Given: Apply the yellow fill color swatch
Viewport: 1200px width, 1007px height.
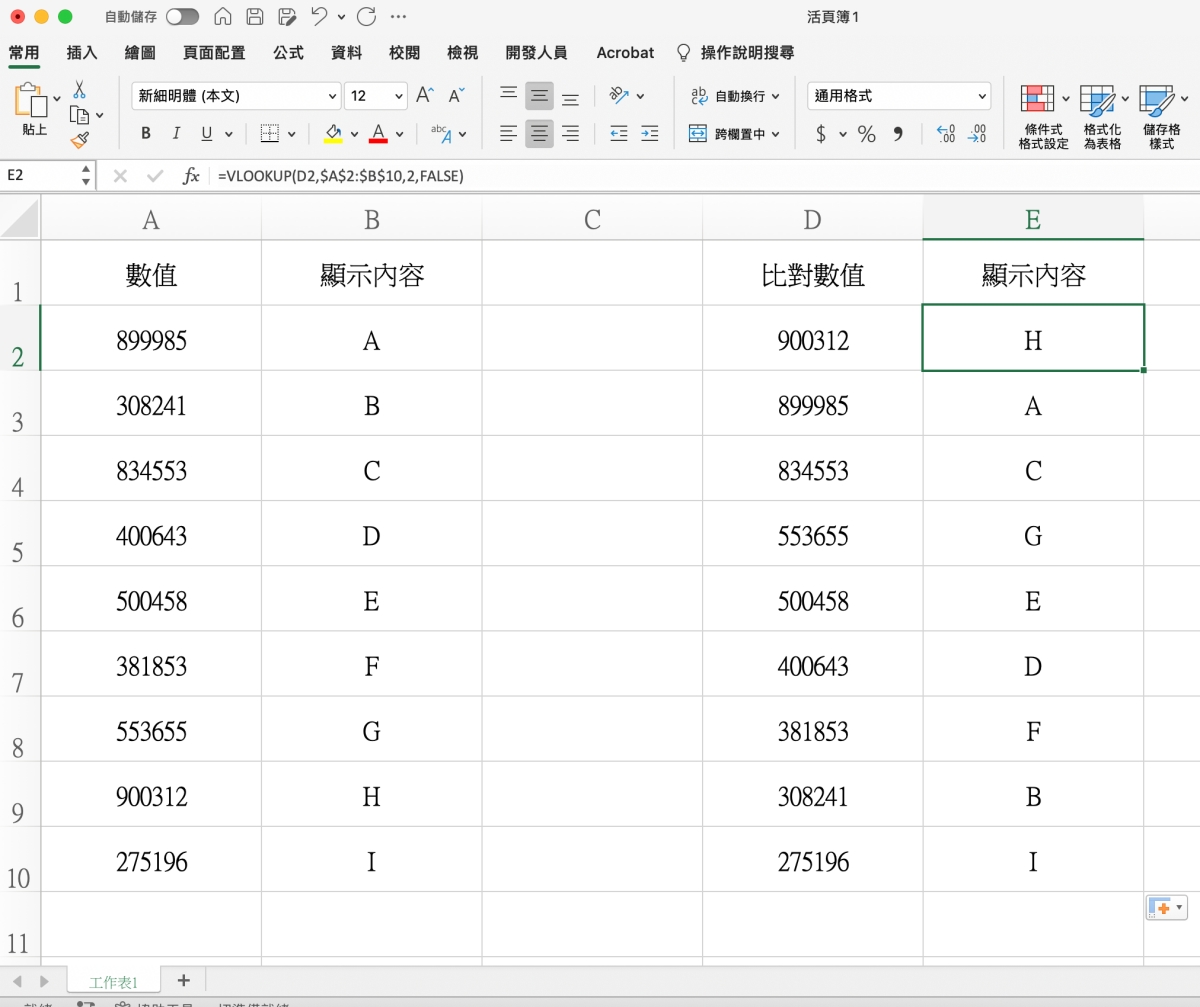Looking at the screenshot, I should pos(333,134).
